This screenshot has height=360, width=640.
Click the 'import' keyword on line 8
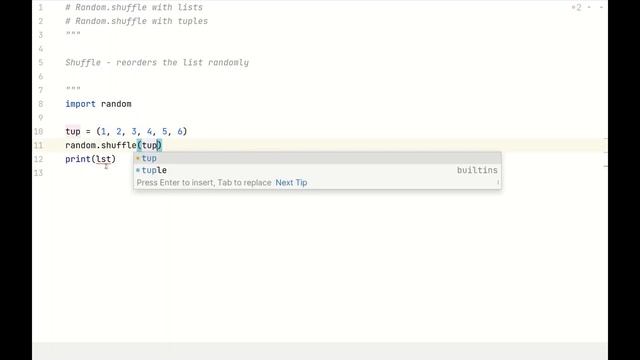pos(80,104)
